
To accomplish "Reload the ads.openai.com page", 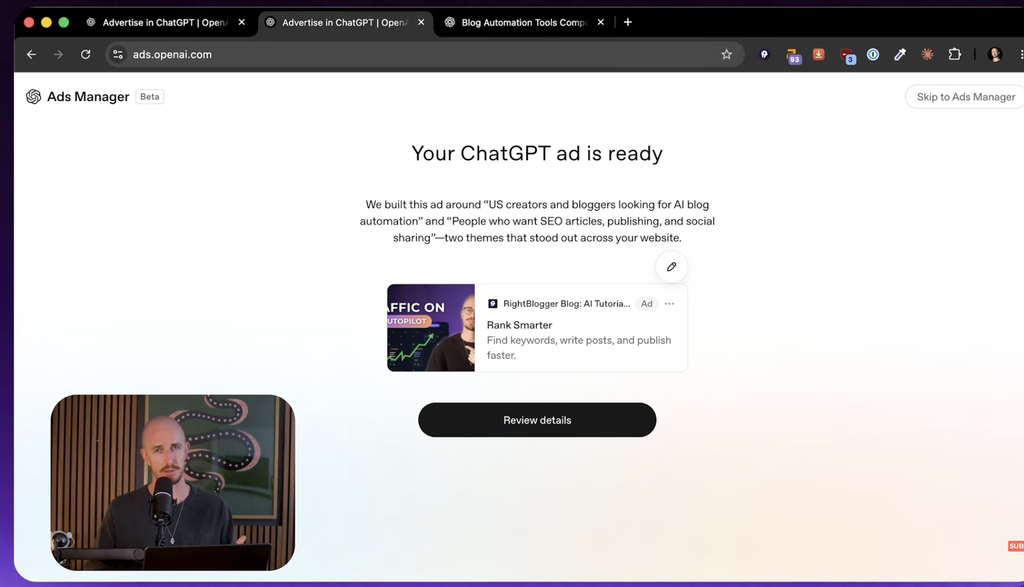I will (x=86, y=55).
